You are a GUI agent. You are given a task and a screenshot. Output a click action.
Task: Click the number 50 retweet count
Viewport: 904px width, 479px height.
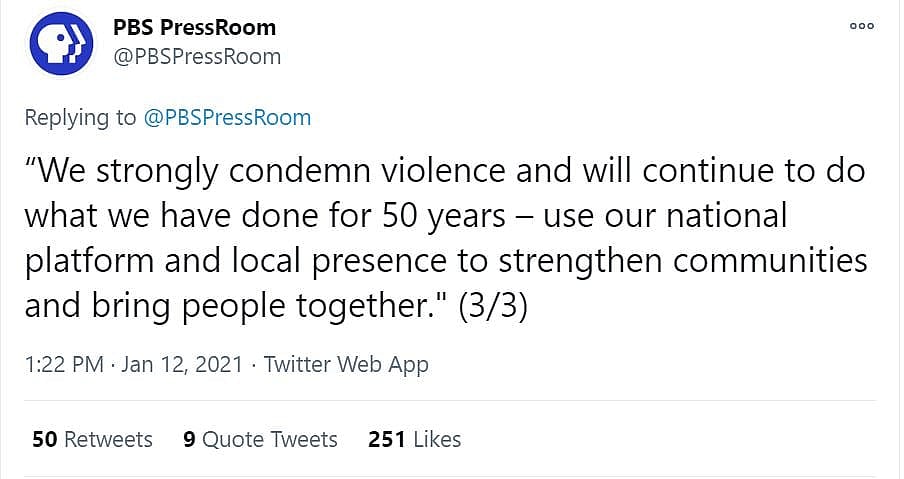click(x=44, y=439)
